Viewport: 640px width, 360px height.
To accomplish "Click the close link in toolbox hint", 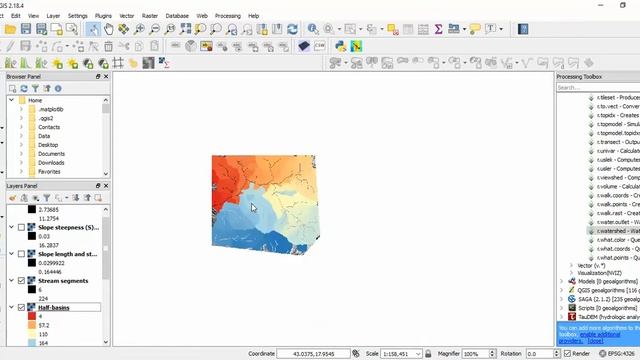I will coord(595,341).
